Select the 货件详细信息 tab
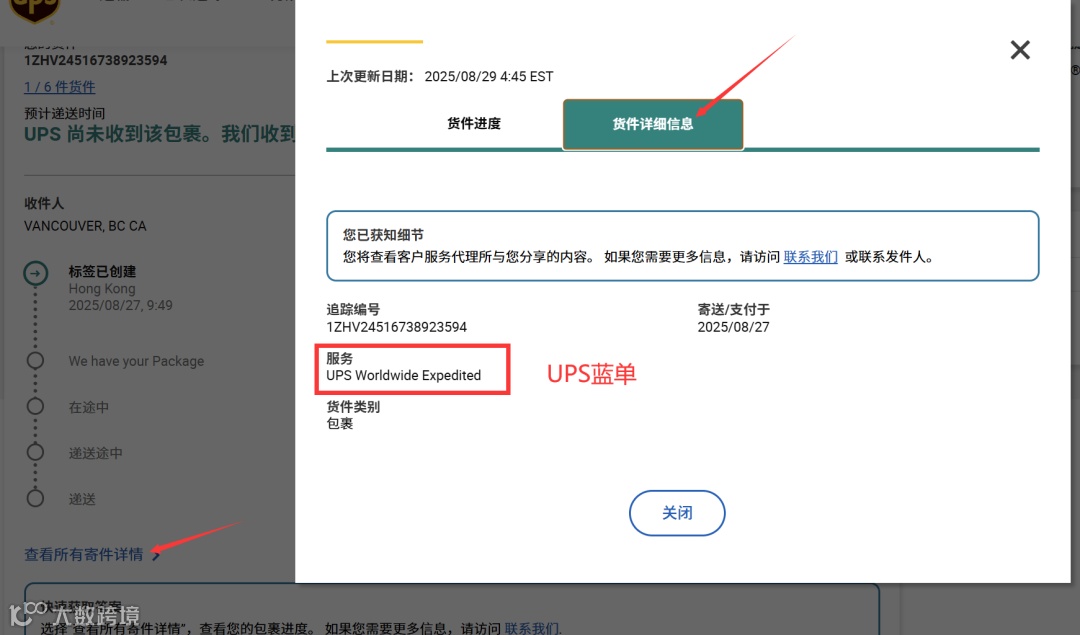1080x635 pixels. (x=653, y=125)
